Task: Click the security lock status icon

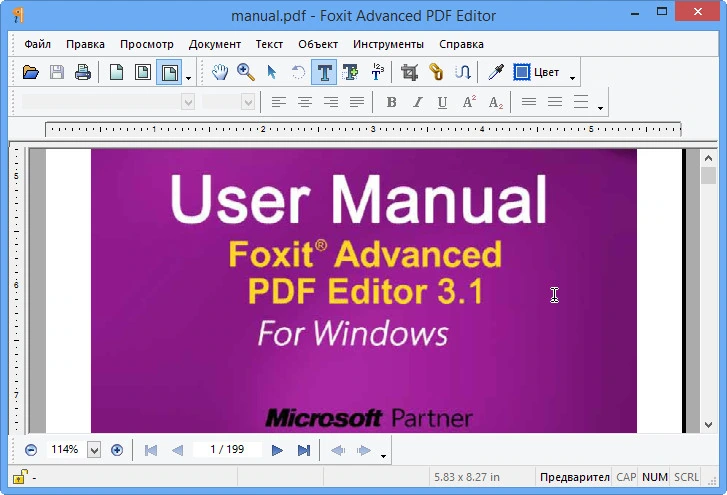Action: pyautogui.click(x=19, y=477)
